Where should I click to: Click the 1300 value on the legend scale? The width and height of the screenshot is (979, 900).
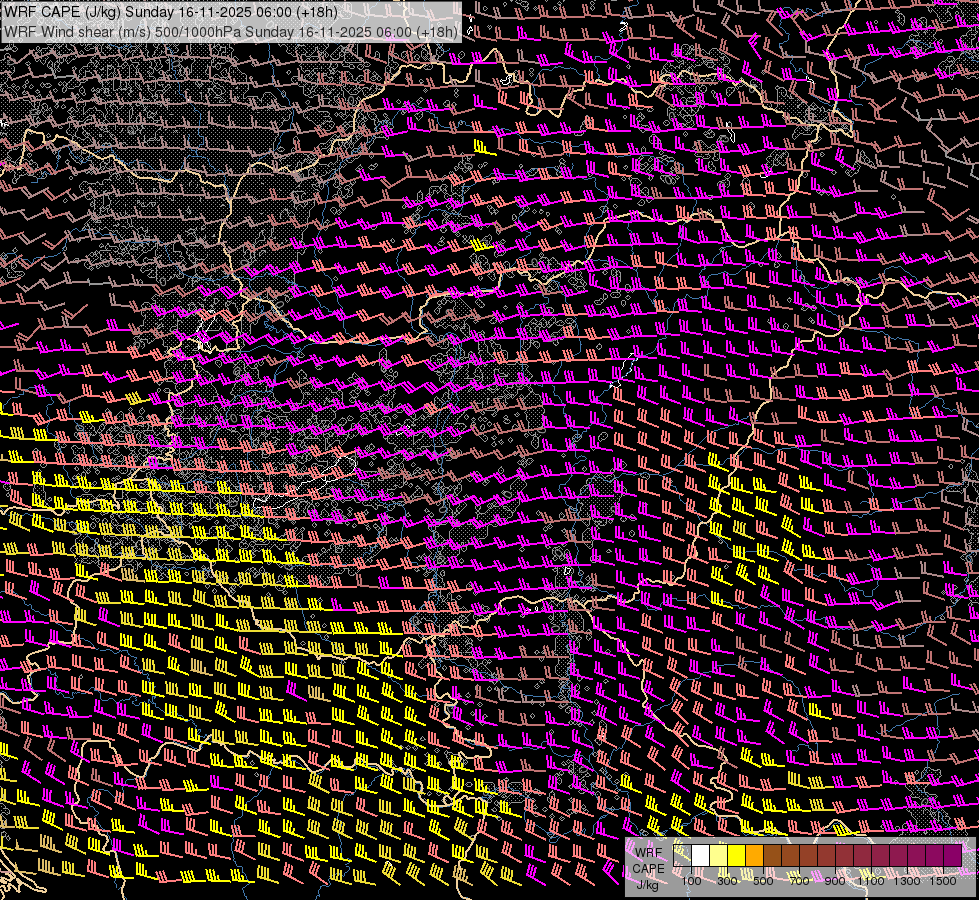pyautogui.click(x=907, y=881)
